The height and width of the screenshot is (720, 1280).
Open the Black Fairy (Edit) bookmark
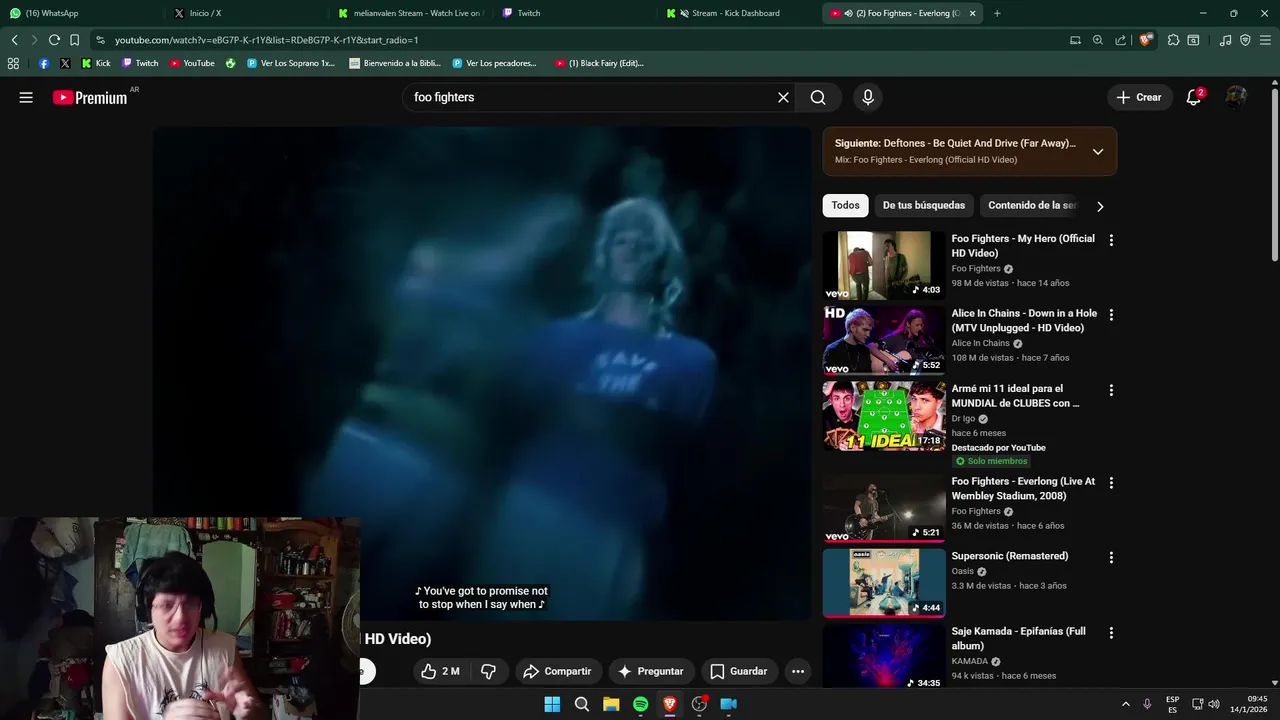[x=599, y=63]
